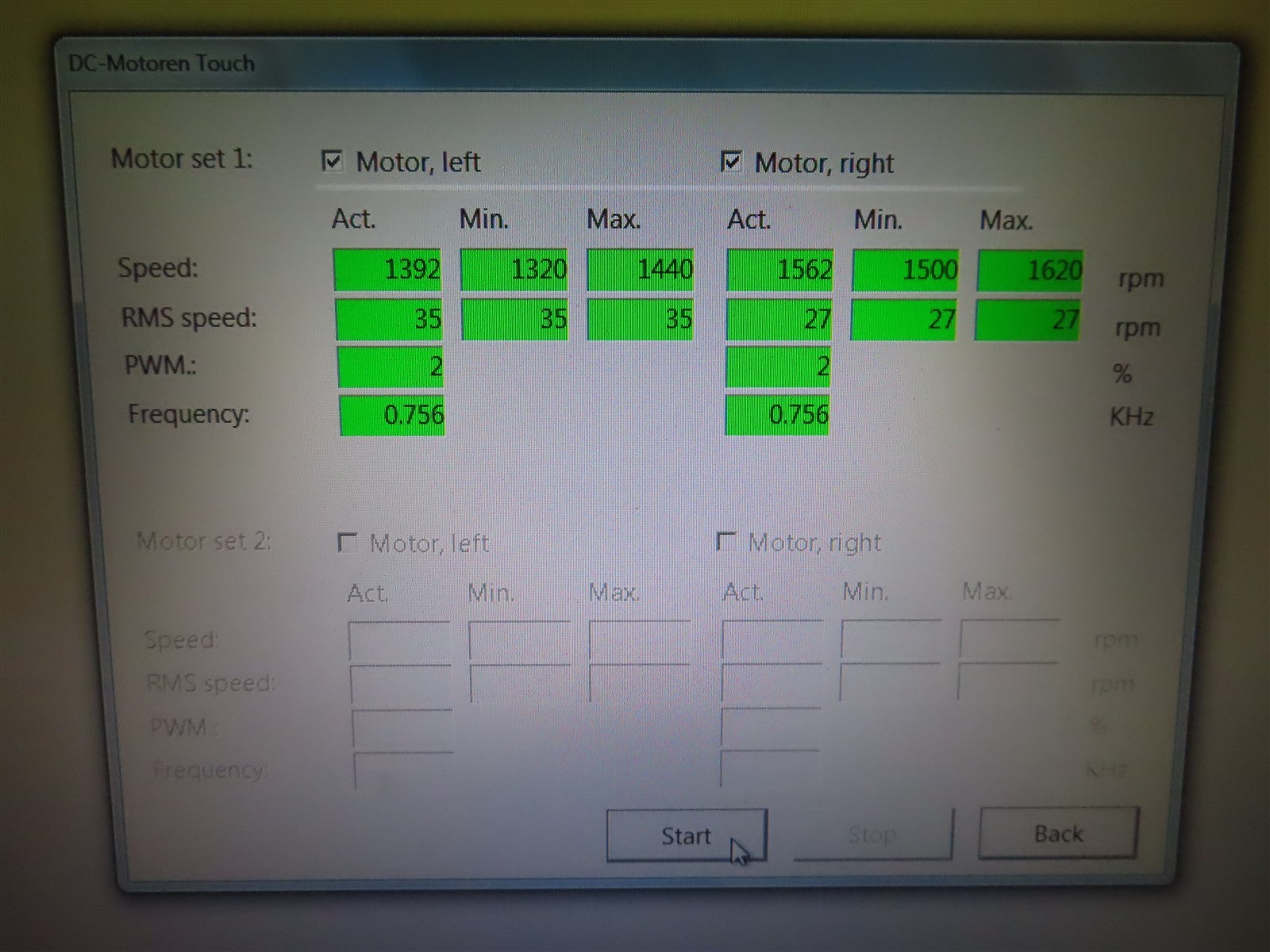
Task: Select left motor maximum speed field showing 1440
Action: tap(640, 270)
